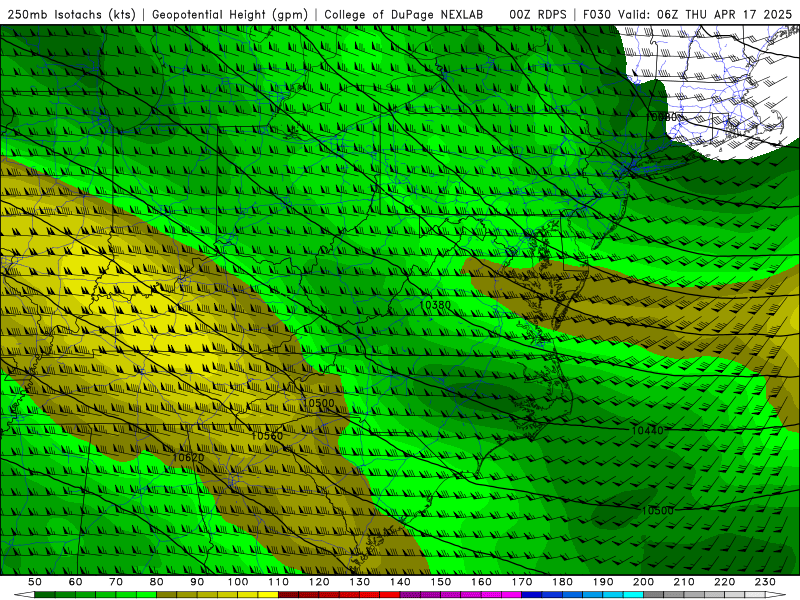Click the 50 value on the color scale

(35, 582)
